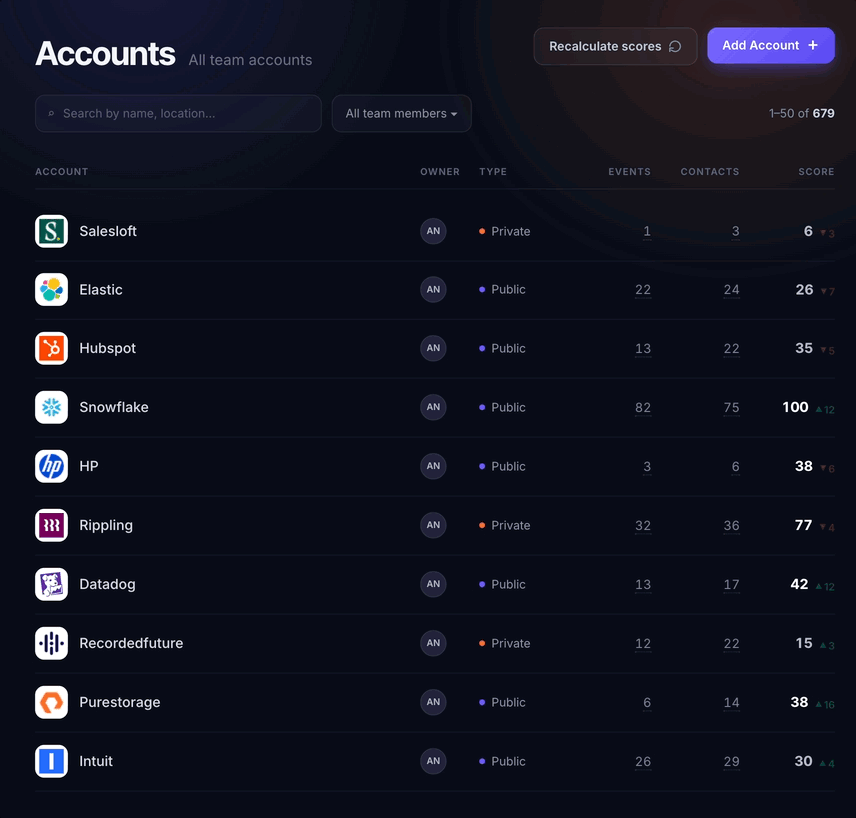
Task: Open the Purestorage logo icon
Action: point(51,702)
